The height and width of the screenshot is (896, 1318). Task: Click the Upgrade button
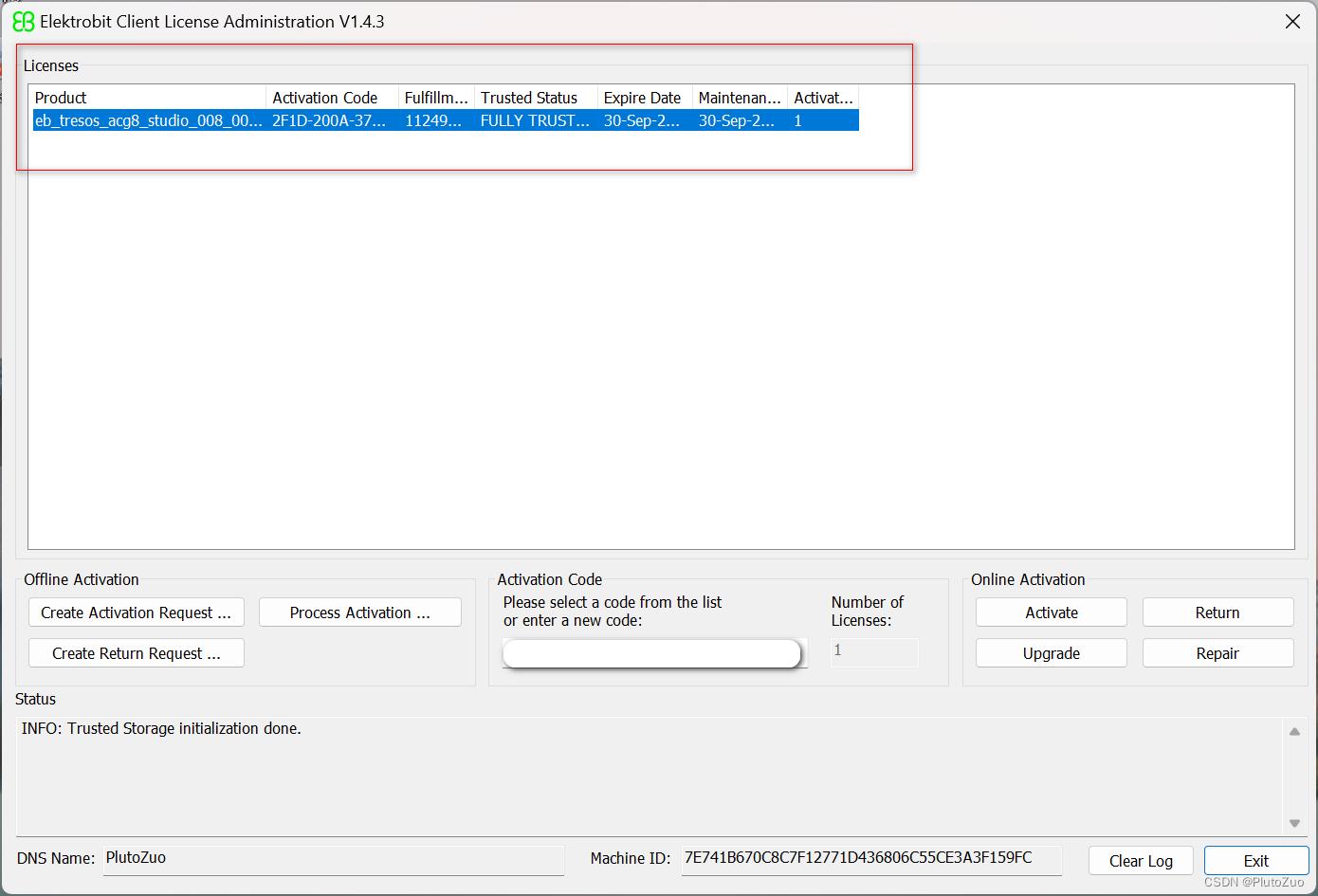pyautogui.click(x=1052, y=653)
